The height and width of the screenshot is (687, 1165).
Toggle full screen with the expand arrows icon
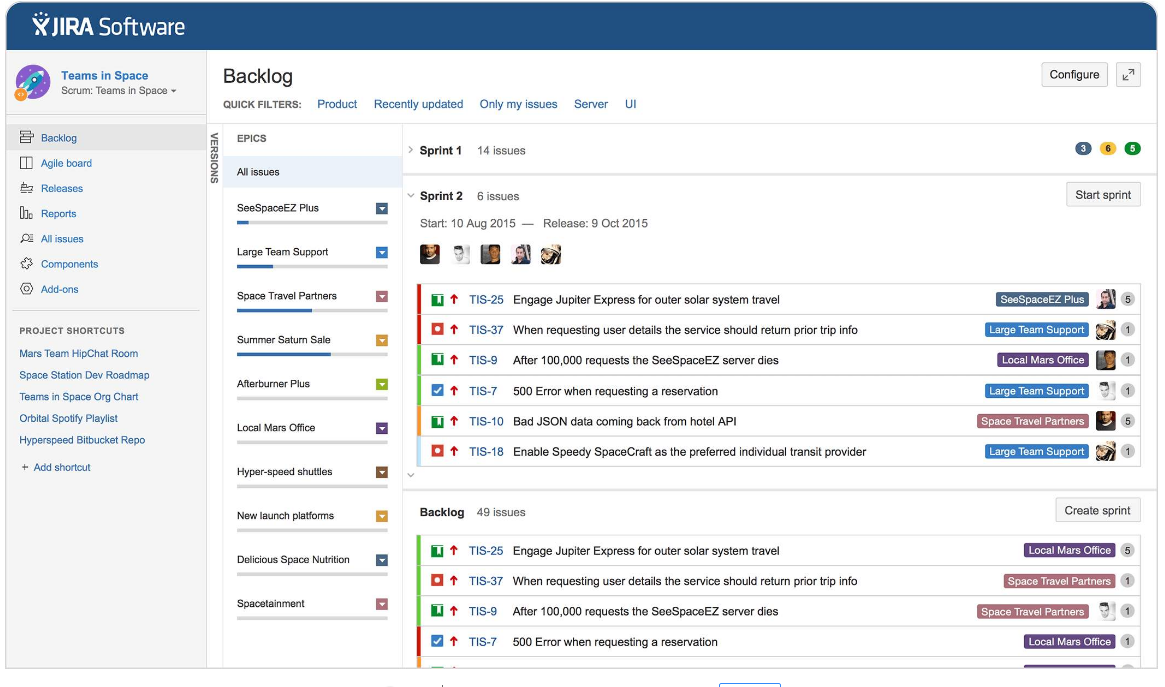pyautogui.click(x=1128, y=74)
